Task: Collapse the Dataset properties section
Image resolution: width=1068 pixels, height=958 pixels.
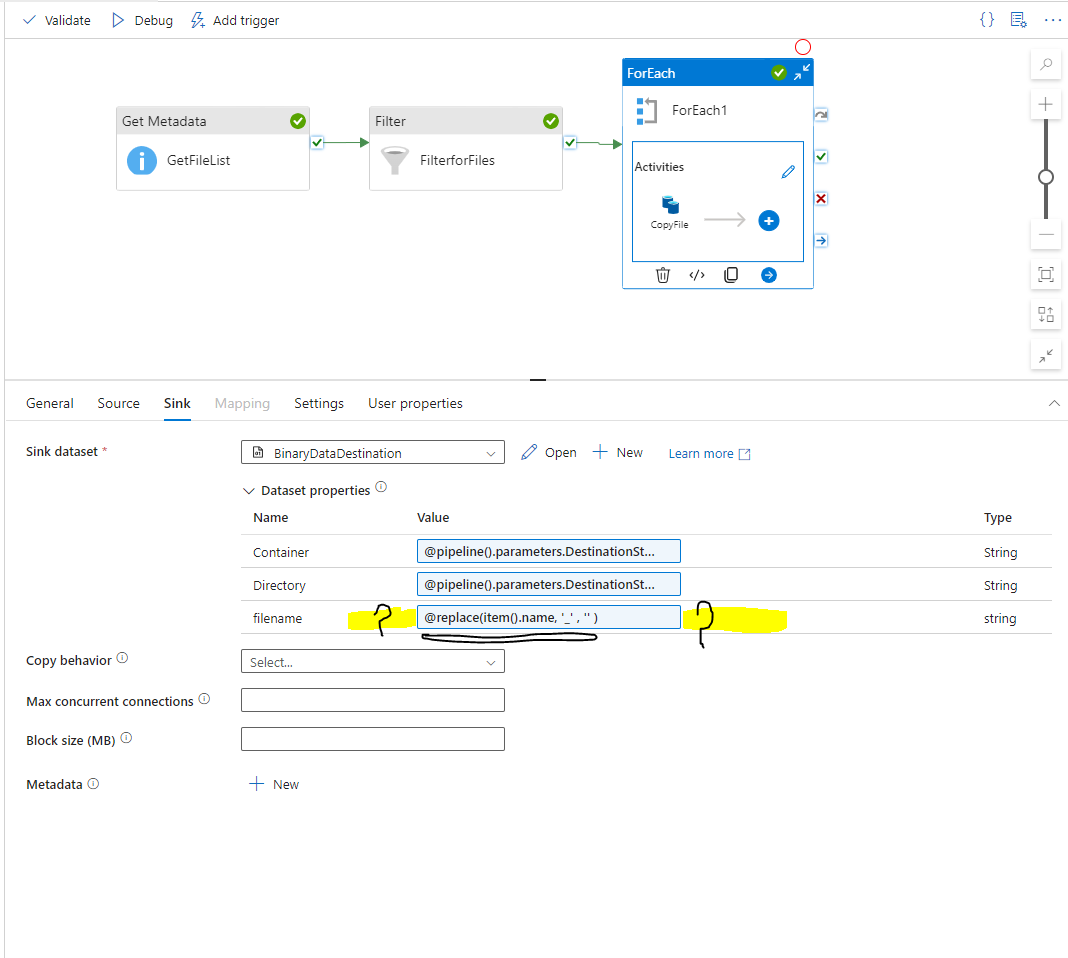Action: coord(249,491)
